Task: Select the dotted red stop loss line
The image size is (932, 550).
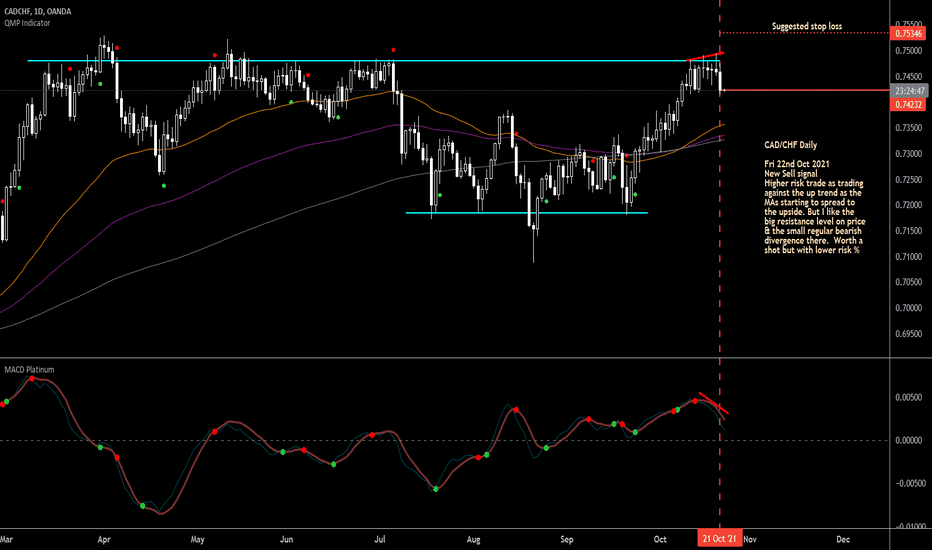Action: (805, 32)
